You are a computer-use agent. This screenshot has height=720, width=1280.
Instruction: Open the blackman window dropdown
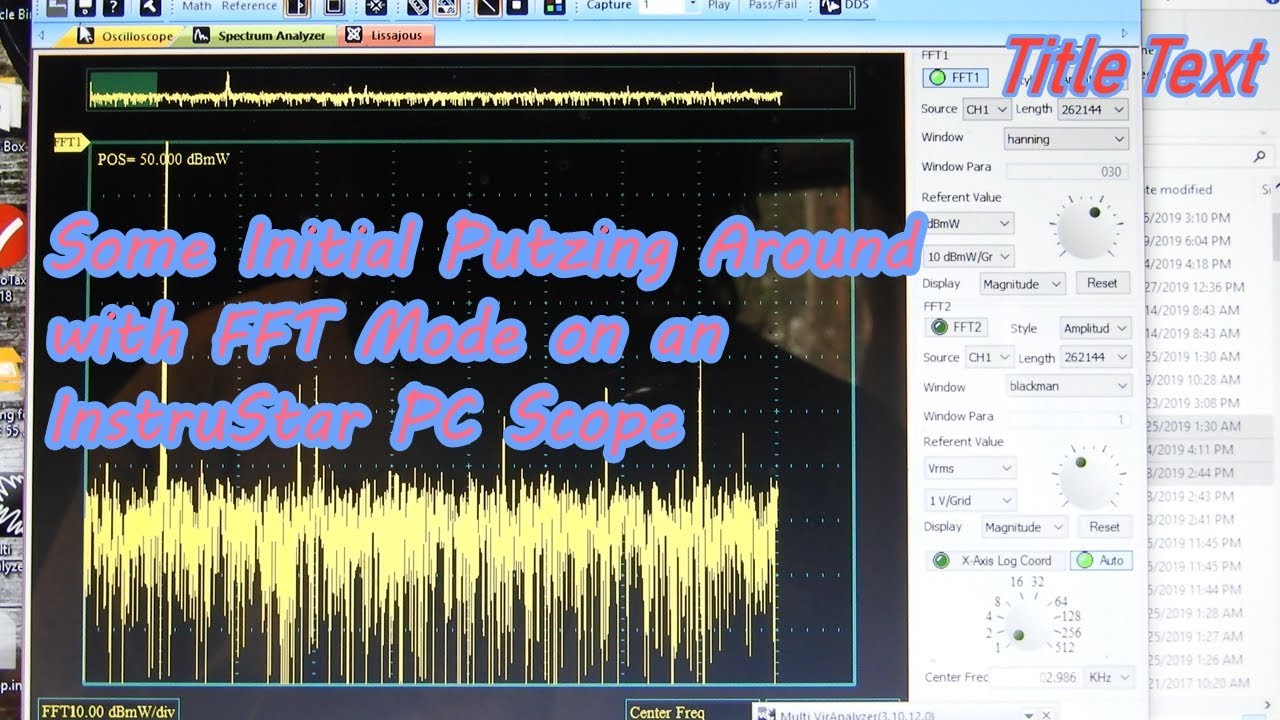tap(1069, 386)
